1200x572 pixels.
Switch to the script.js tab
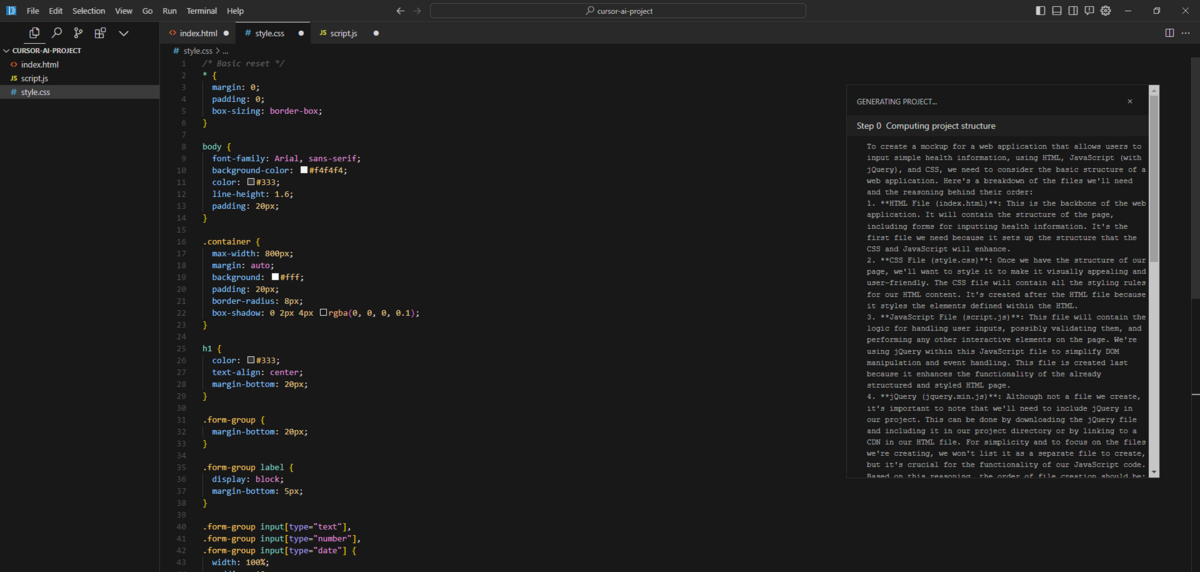tap(348, 33)
